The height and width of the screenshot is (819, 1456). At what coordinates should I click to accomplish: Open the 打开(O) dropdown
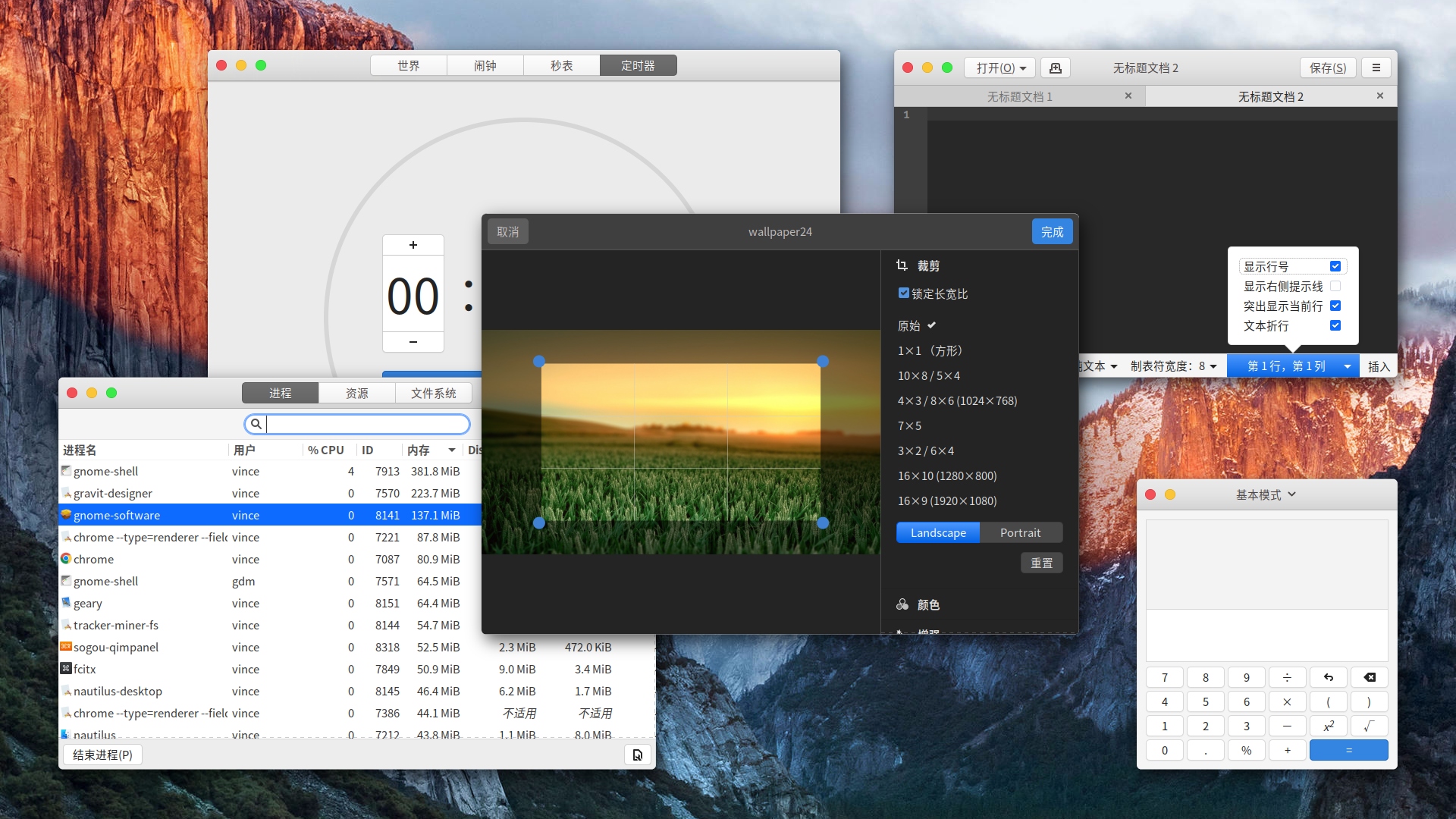(1000, 67)
